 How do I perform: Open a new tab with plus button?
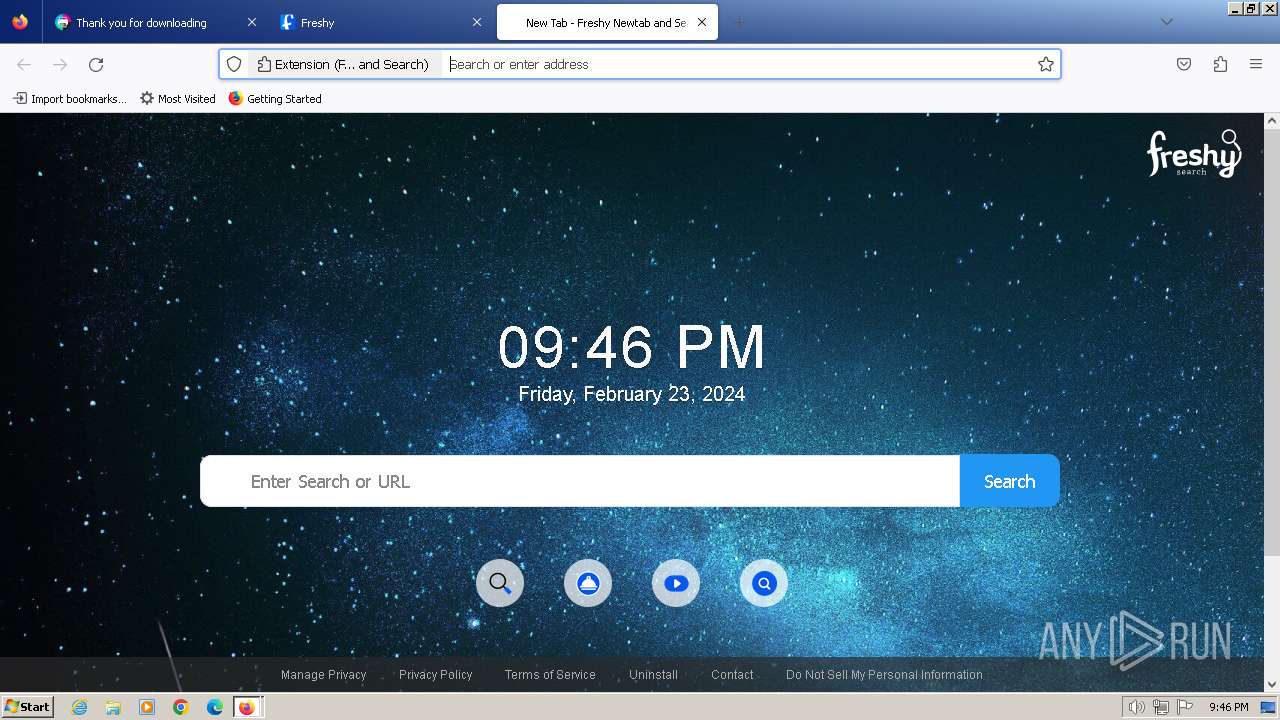point(740,22)
